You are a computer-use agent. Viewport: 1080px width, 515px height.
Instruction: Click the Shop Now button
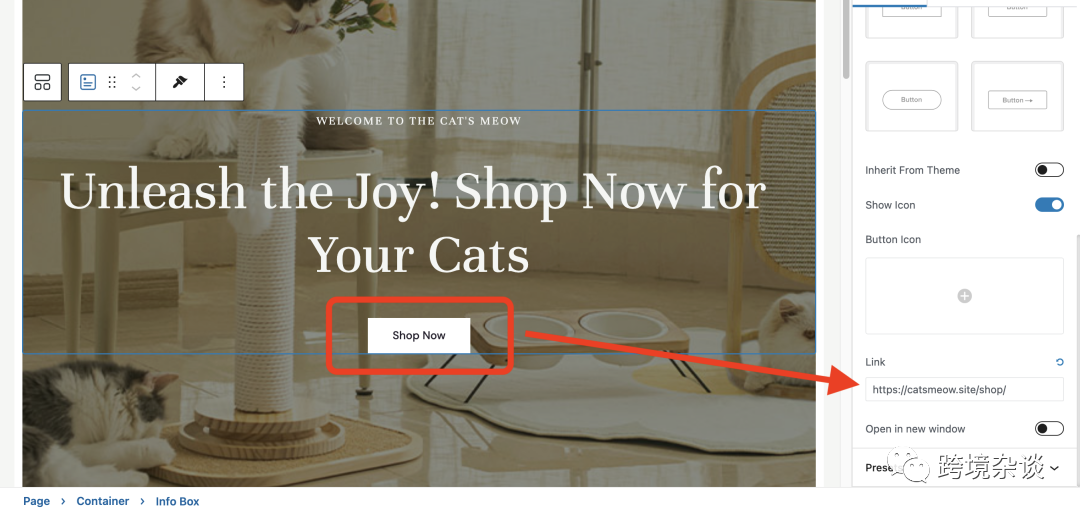(x=419, y=335)
